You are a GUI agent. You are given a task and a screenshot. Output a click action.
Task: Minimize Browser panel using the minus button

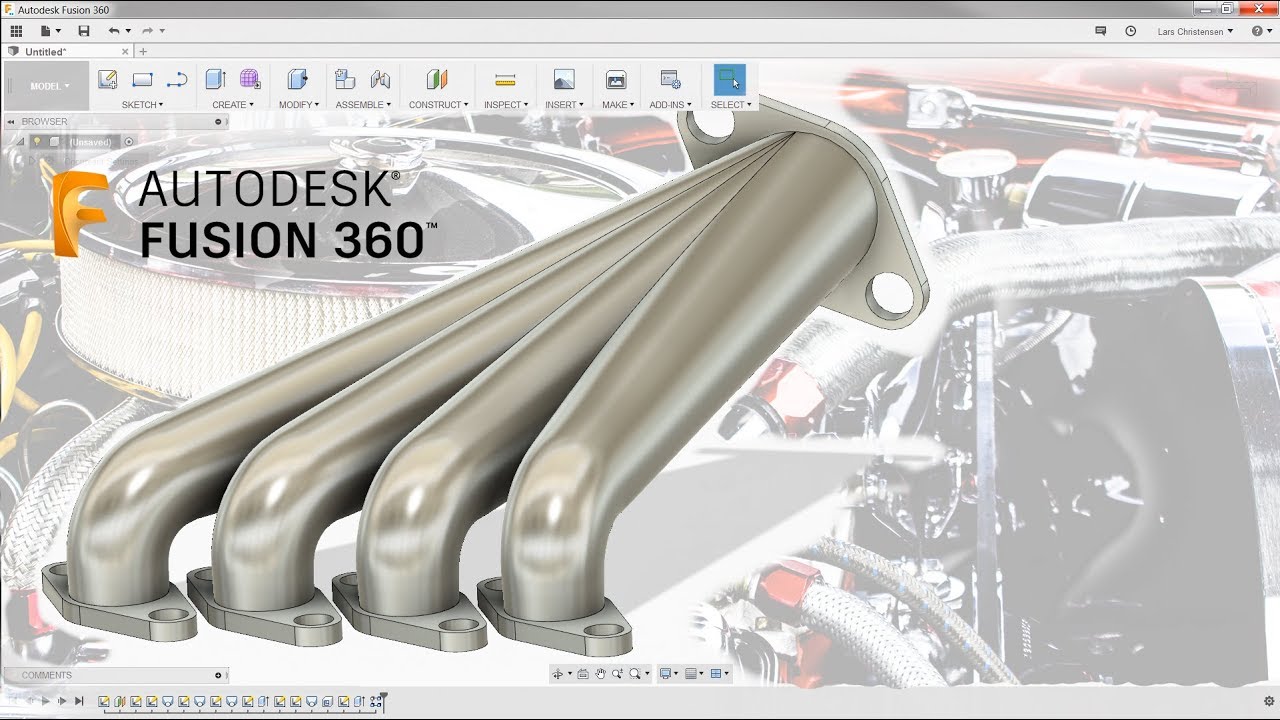[218, 121]
